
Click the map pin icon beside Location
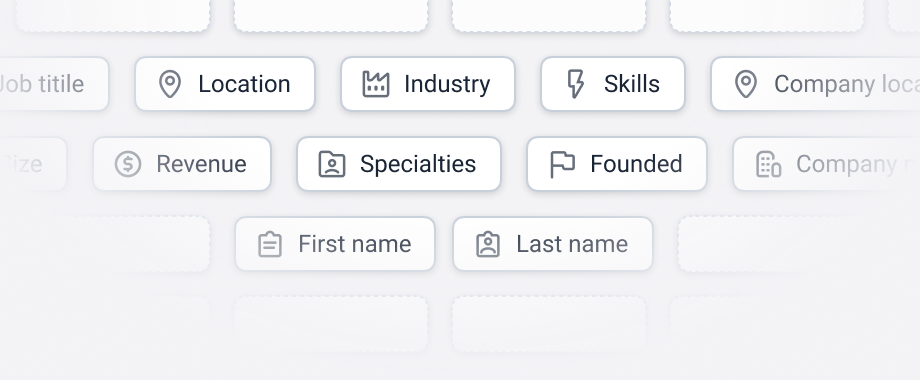(x=170, y=84)
